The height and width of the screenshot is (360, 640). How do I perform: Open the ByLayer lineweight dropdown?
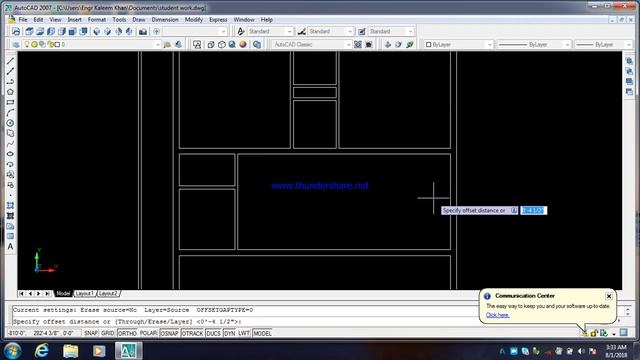click(604, 44)
